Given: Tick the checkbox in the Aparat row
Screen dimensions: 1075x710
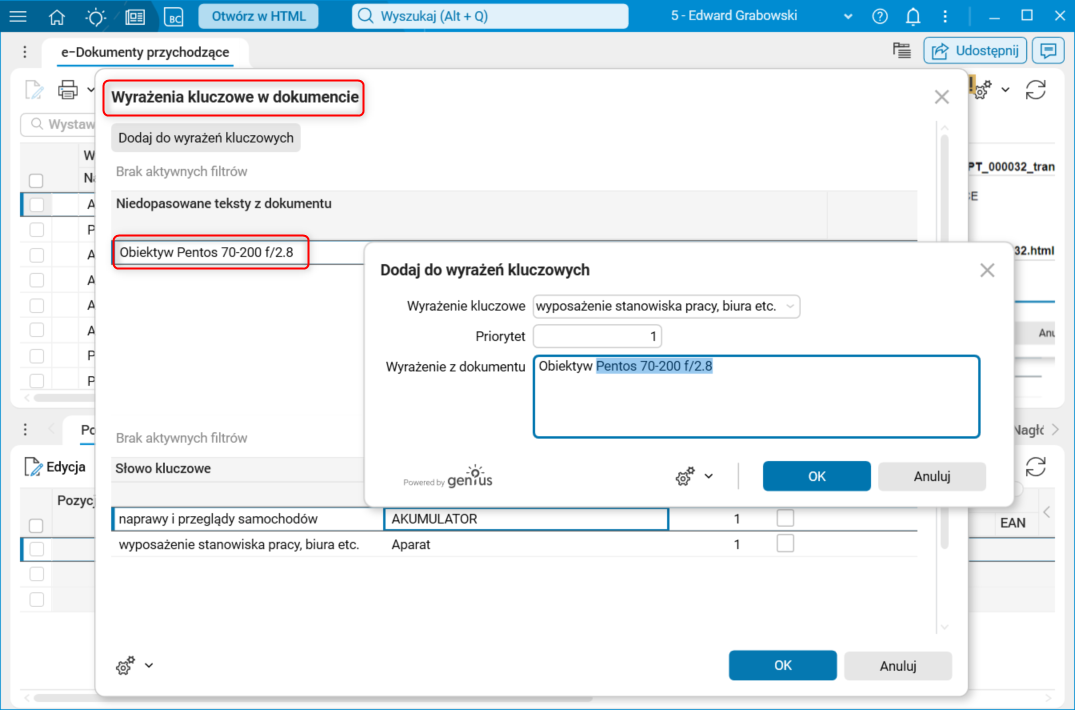Looking at the screenshot, I should [x=785, y=543].
